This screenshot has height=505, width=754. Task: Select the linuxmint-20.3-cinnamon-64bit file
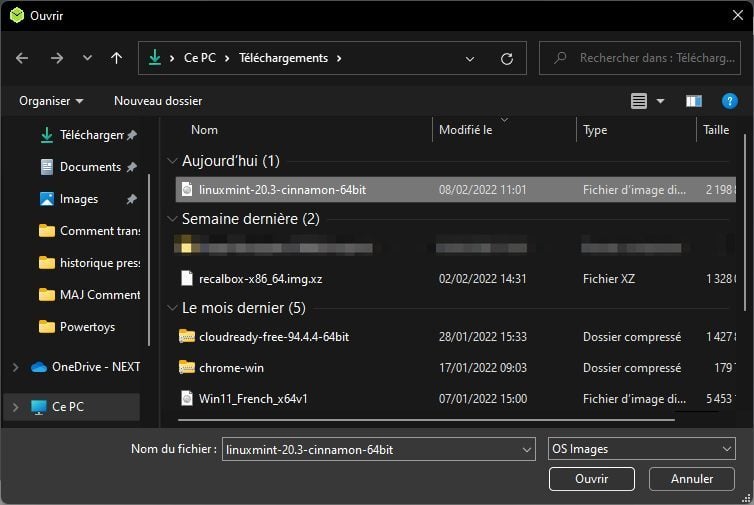(455, 189)
